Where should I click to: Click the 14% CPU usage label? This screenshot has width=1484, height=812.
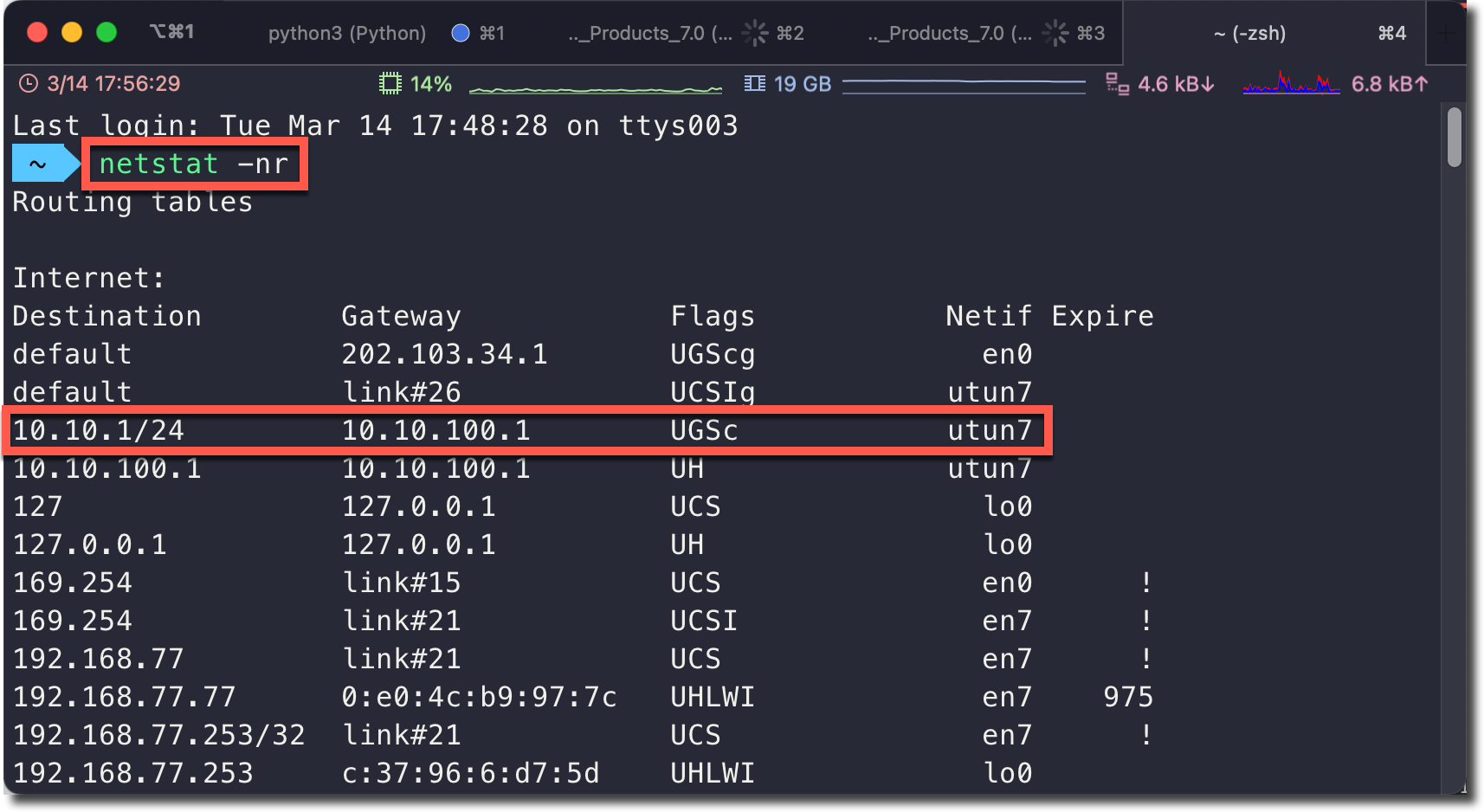click(x=431, y=84)
